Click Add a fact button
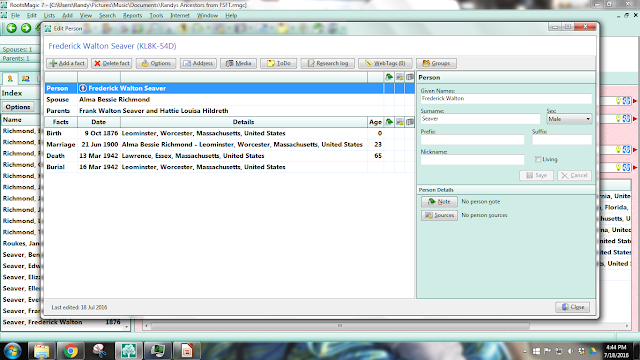This screenshot has height=360, width=640. pyautogui.click(x=67, y=63)
